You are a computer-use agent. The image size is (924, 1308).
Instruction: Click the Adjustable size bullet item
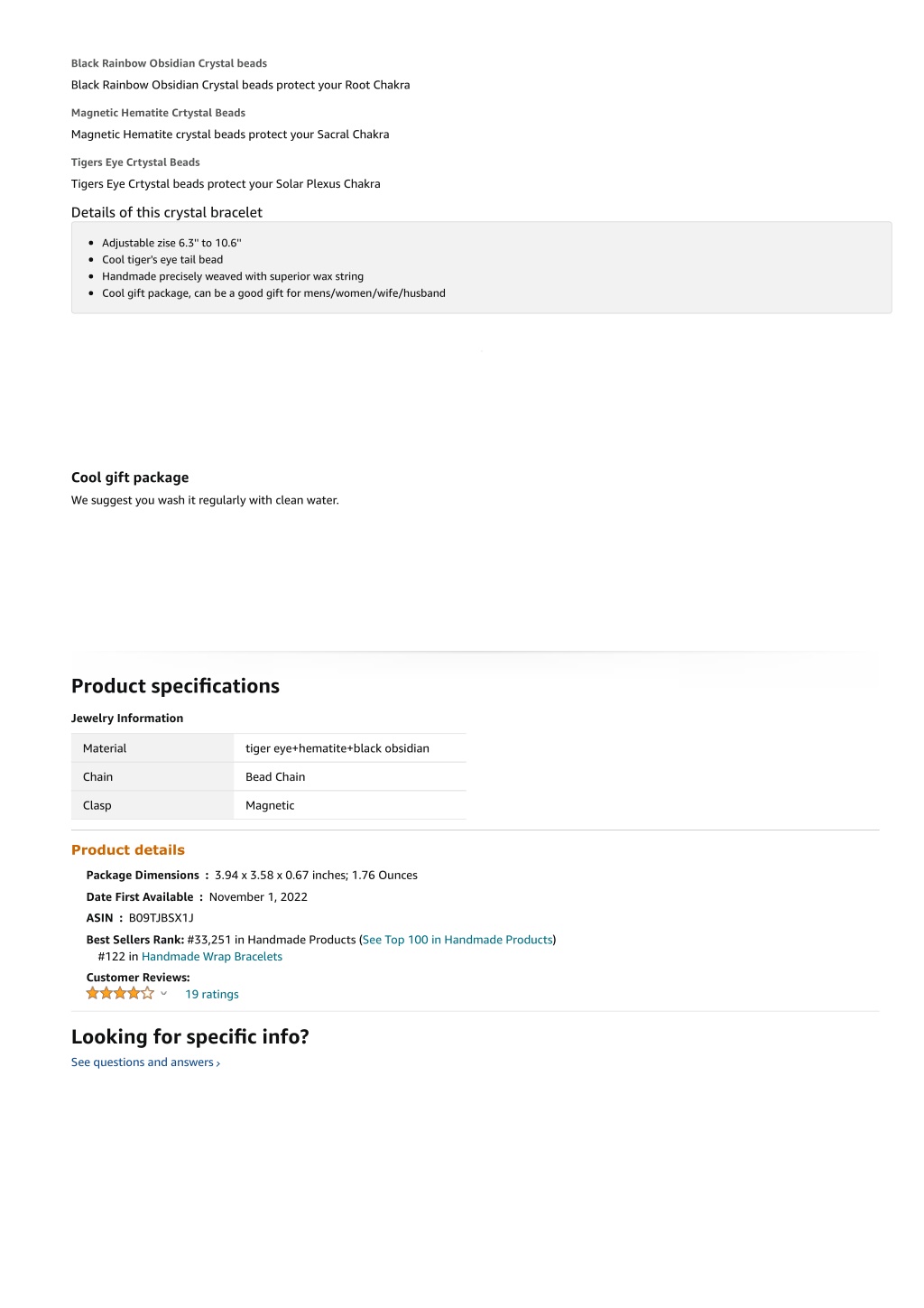[x=171, y=243]
